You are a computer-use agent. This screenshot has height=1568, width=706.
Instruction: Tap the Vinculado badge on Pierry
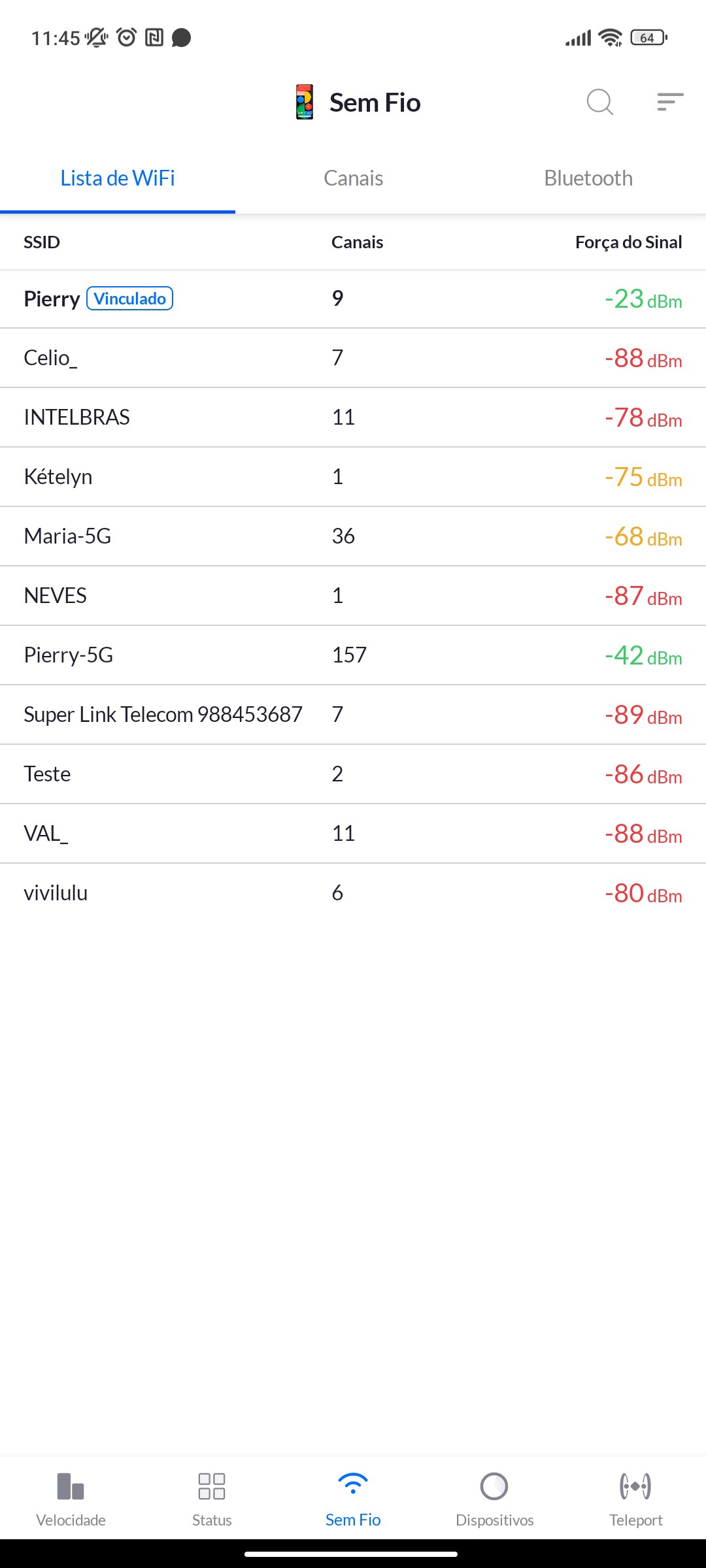(129, 299)
